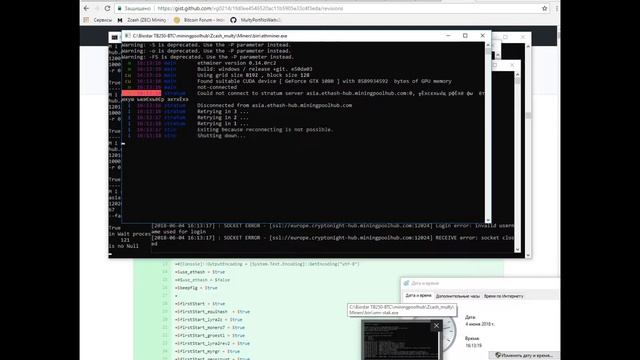Screen dimensions: 640x360
Task: Minimize the ethminer.exe console window
Action: tap(448, 36)
